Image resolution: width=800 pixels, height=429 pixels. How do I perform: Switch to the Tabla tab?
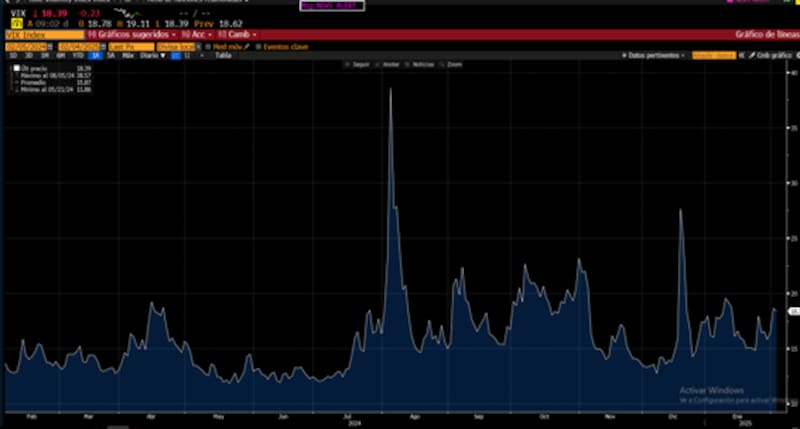point(223,56)
